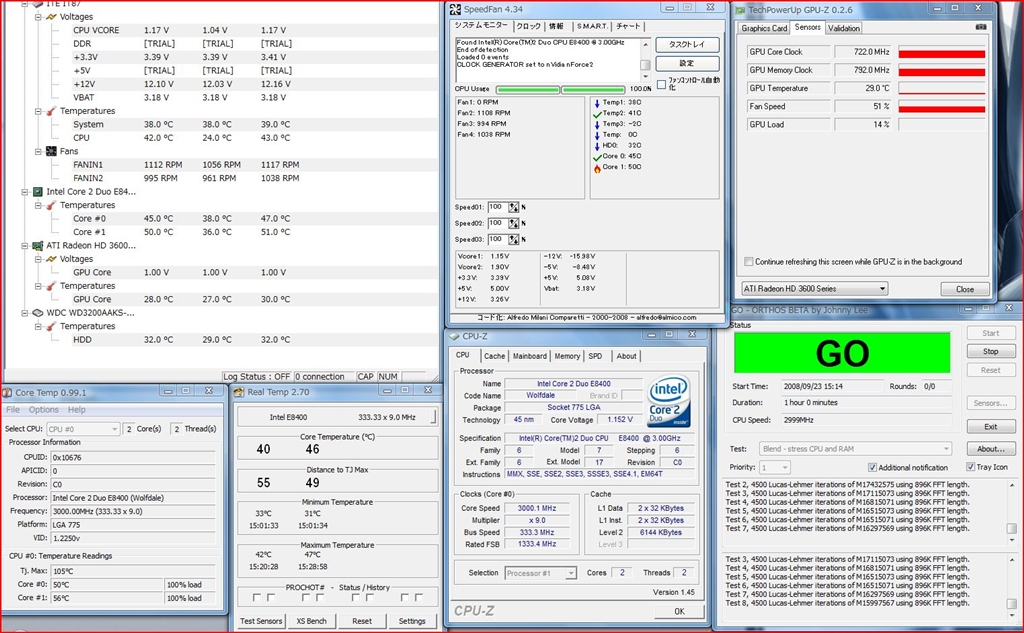Open the Memory tab in CPU-Z

567,356
